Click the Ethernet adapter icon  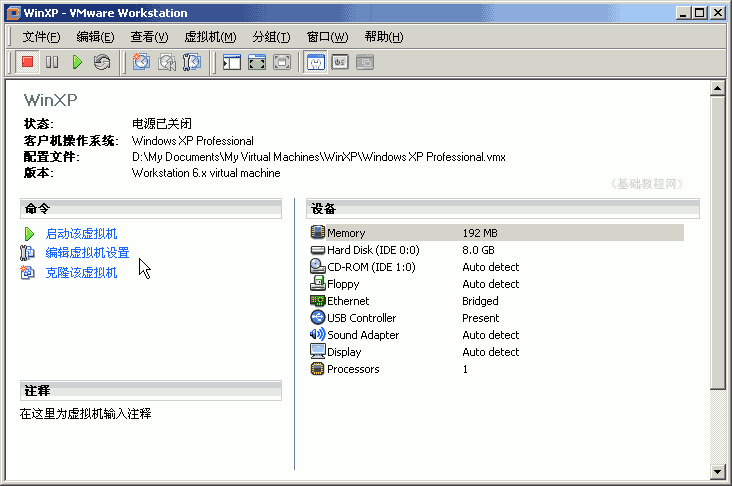pyautogui.click(x=317, y=301)
